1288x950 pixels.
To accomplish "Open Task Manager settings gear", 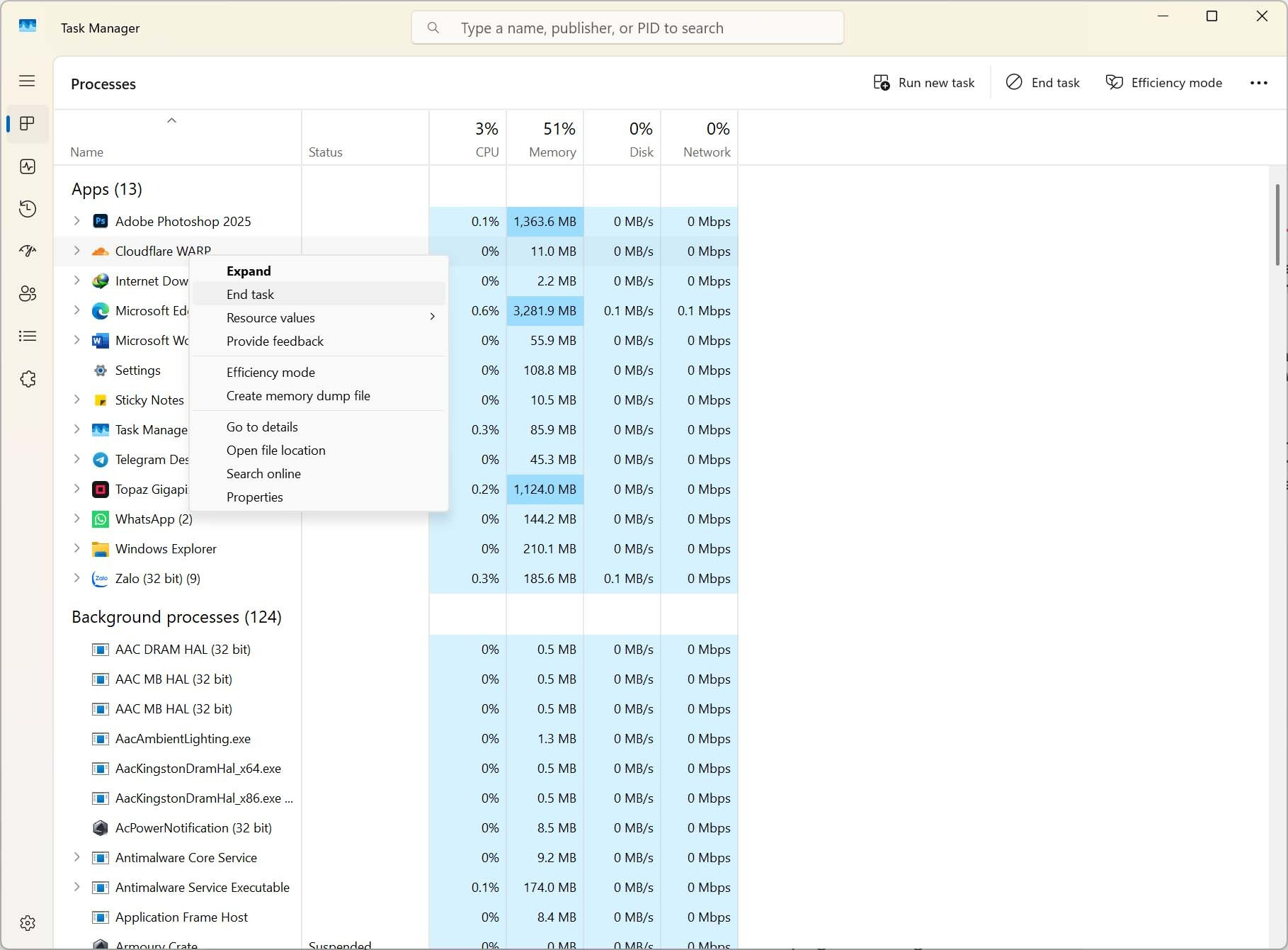I will [x=28, y=922].
